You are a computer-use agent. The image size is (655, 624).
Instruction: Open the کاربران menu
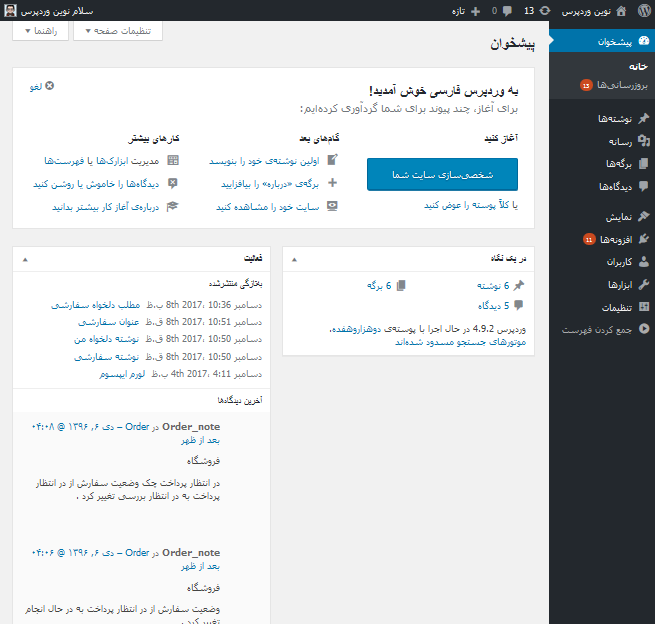tap(602, 262)
